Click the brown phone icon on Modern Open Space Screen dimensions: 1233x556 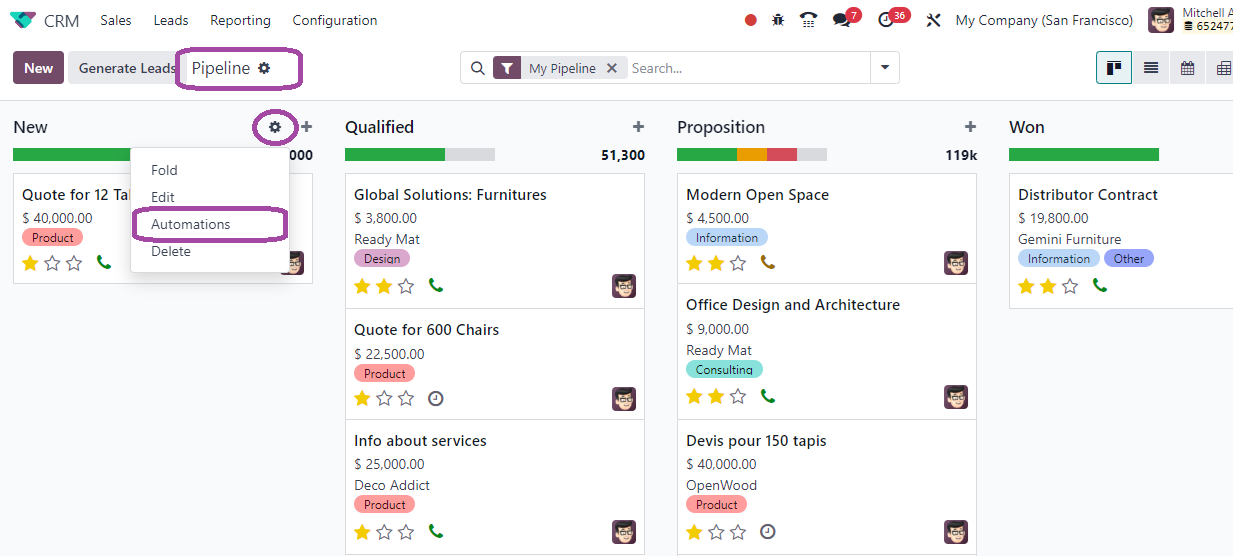tap(767, 263)
